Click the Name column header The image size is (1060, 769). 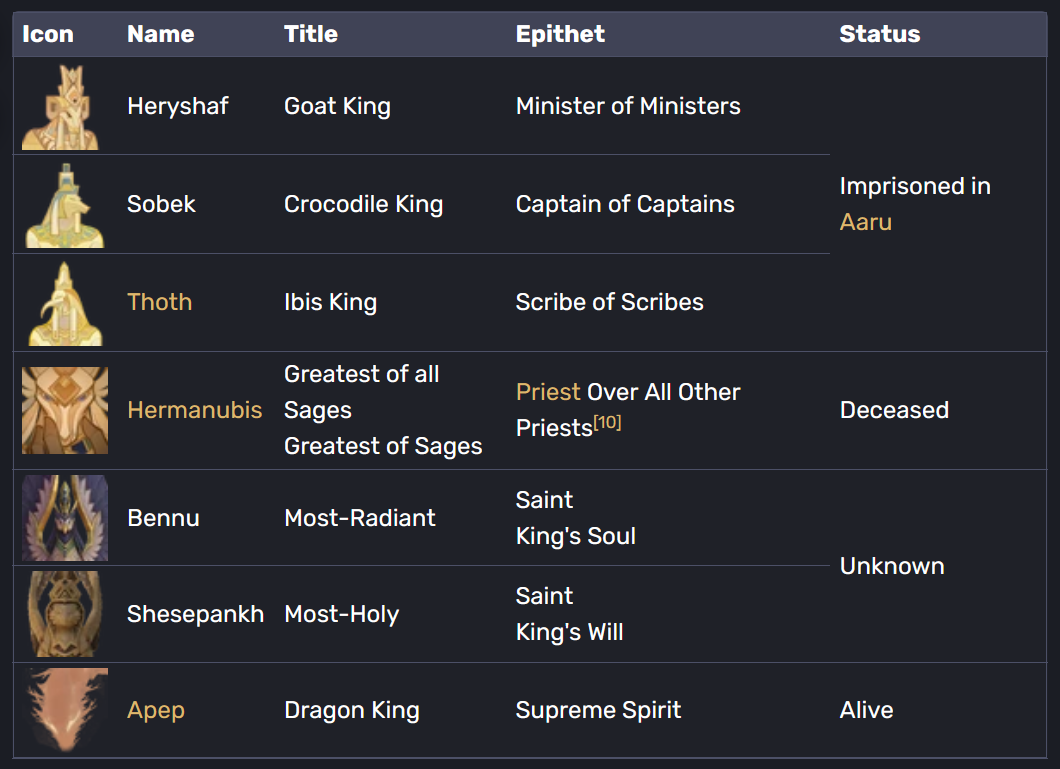[x=160, y=34]
